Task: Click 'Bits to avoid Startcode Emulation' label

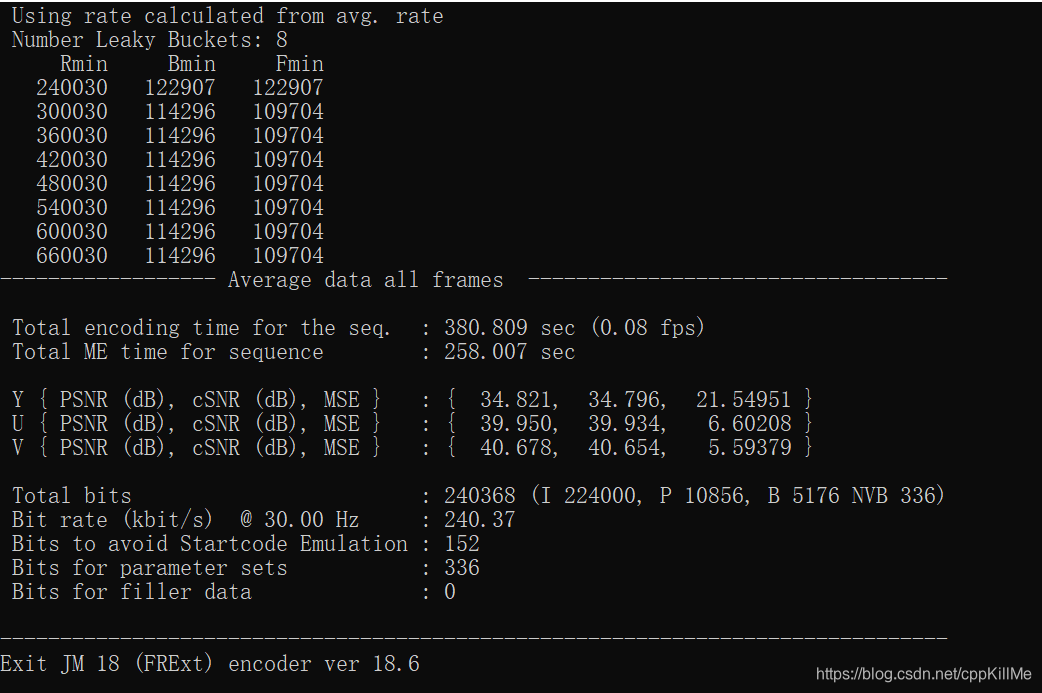Action: (x=209, y=544)
